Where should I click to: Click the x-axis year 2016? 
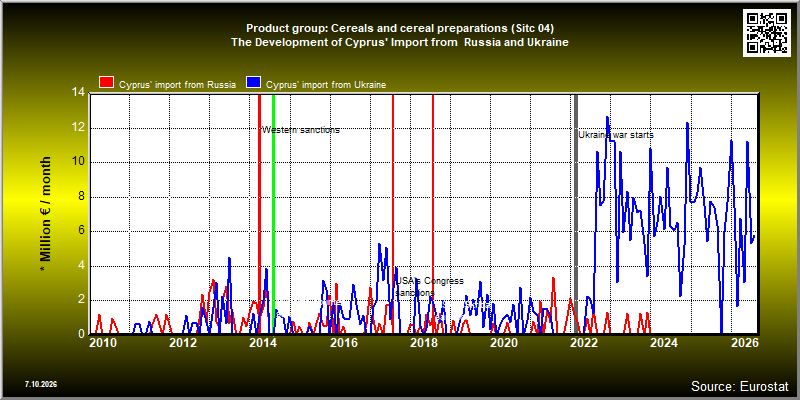pyautogui.click(x=343, y=343)
